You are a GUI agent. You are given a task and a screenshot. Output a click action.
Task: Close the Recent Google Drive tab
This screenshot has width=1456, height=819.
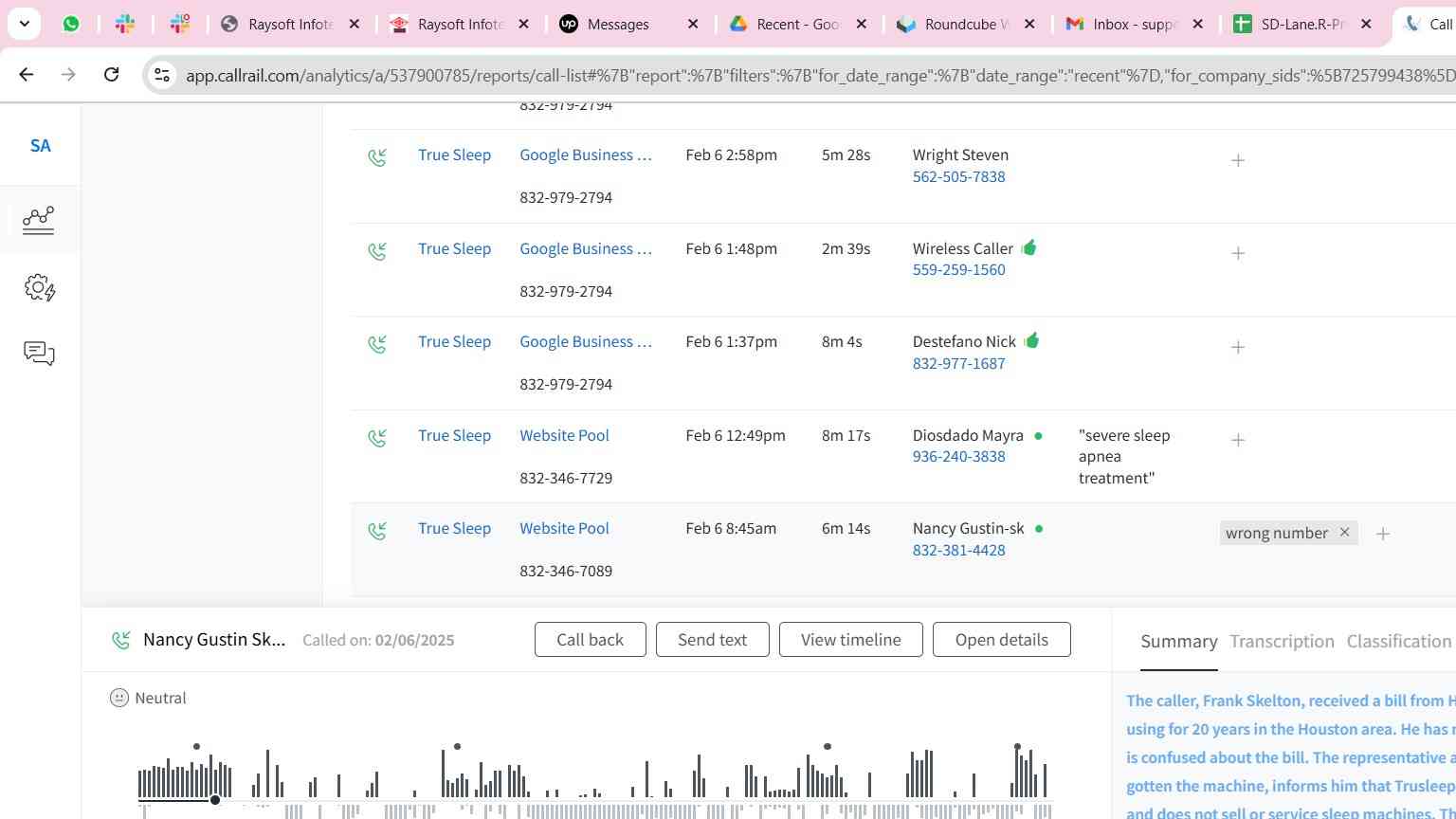click(861, 24)
